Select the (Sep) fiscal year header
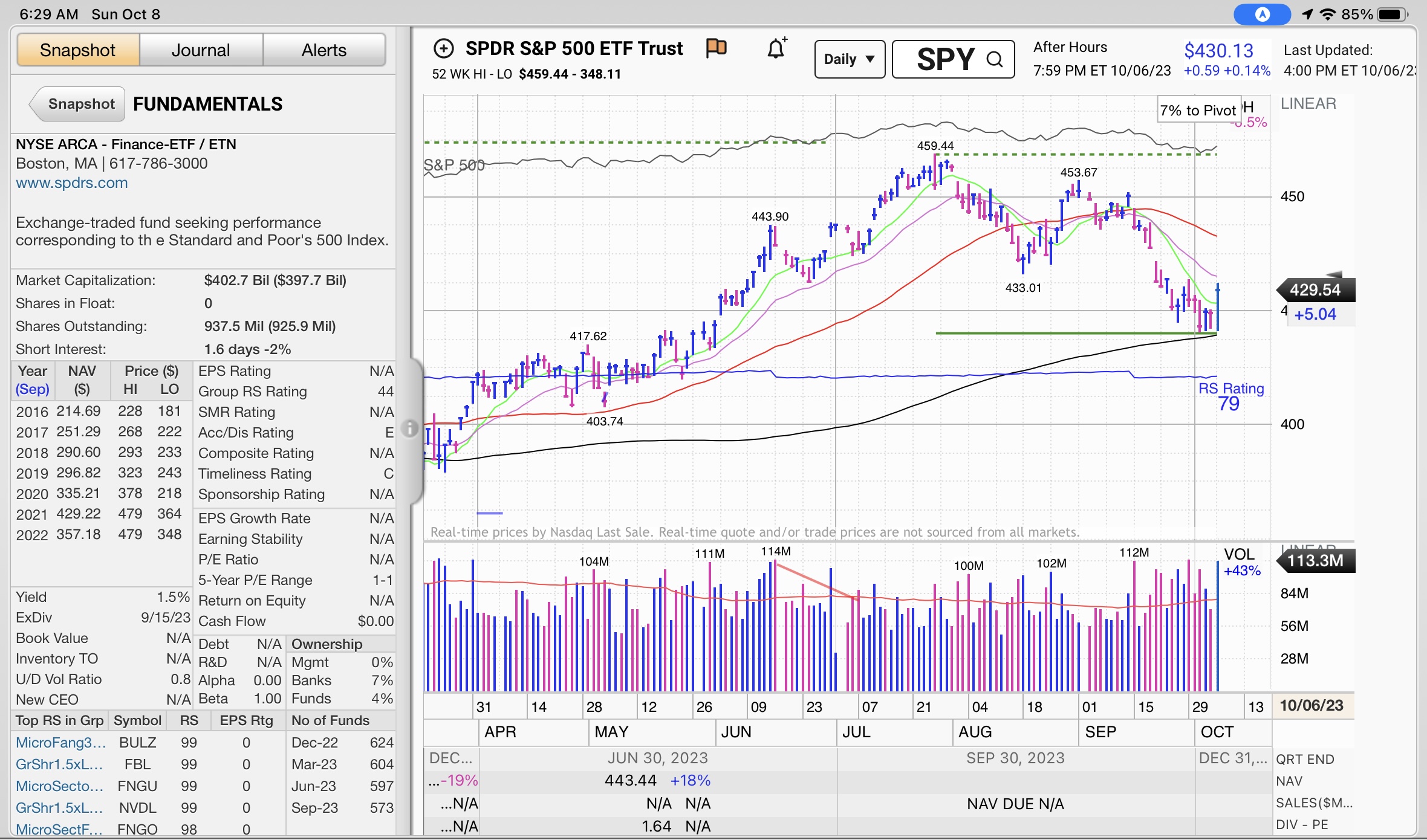 click(x=33, y=389)
